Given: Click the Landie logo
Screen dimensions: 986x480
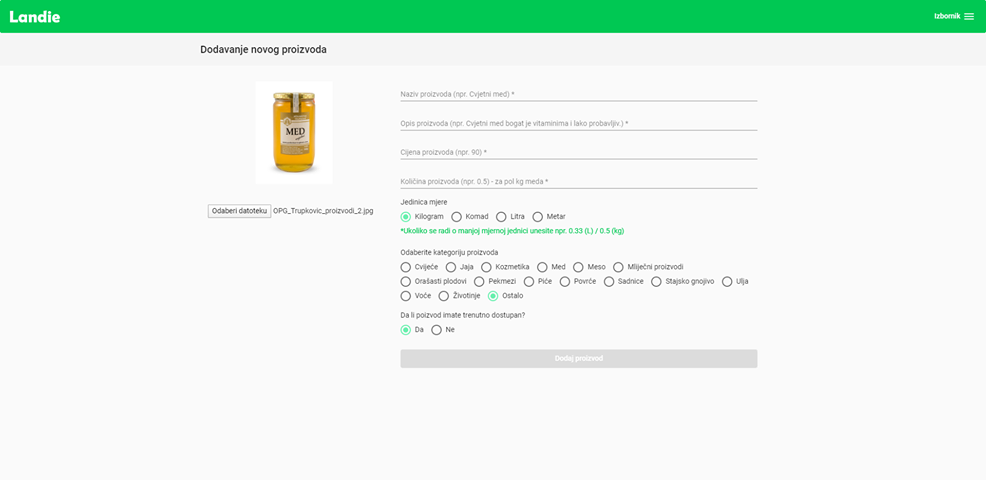Looking at the screenshot, I should click(x=35, y=16).
